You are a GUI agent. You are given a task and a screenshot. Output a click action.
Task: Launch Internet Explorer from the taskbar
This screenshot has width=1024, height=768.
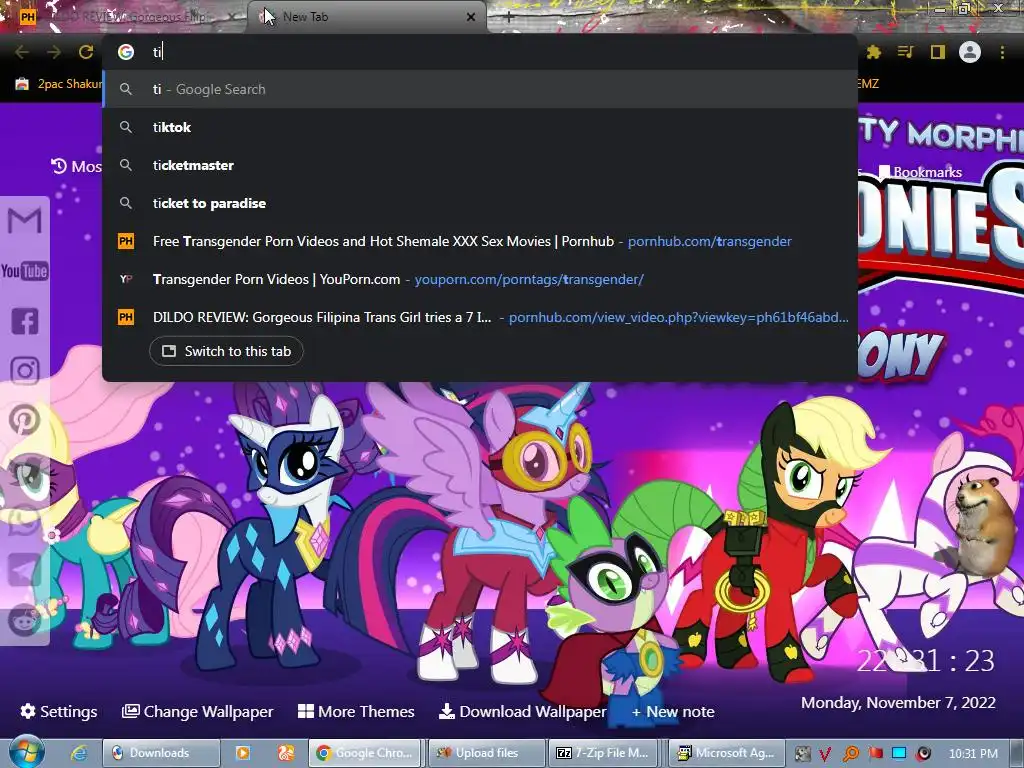(79, 753)
